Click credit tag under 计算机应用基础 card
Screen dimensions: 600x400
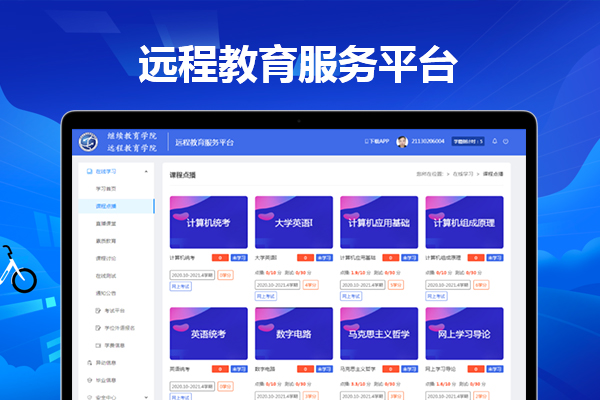tap(396, 285)
